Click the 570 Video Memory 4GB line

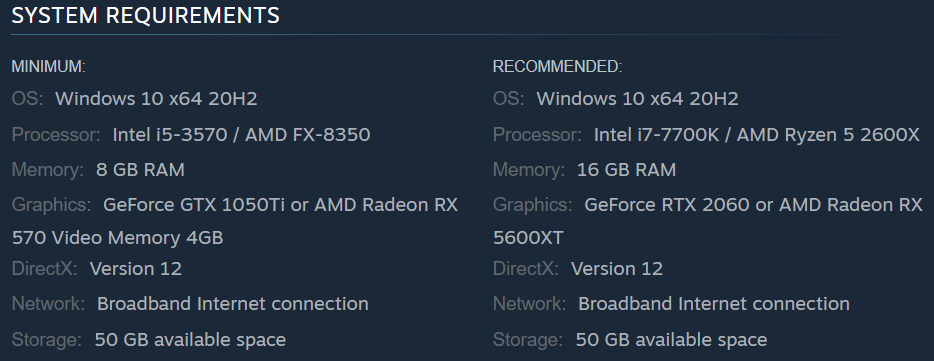point(117,238)
